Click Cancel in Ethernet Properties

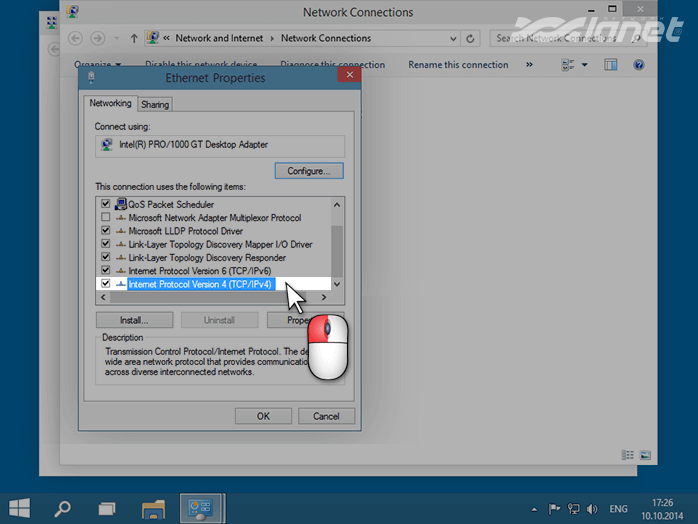point(326,416)
